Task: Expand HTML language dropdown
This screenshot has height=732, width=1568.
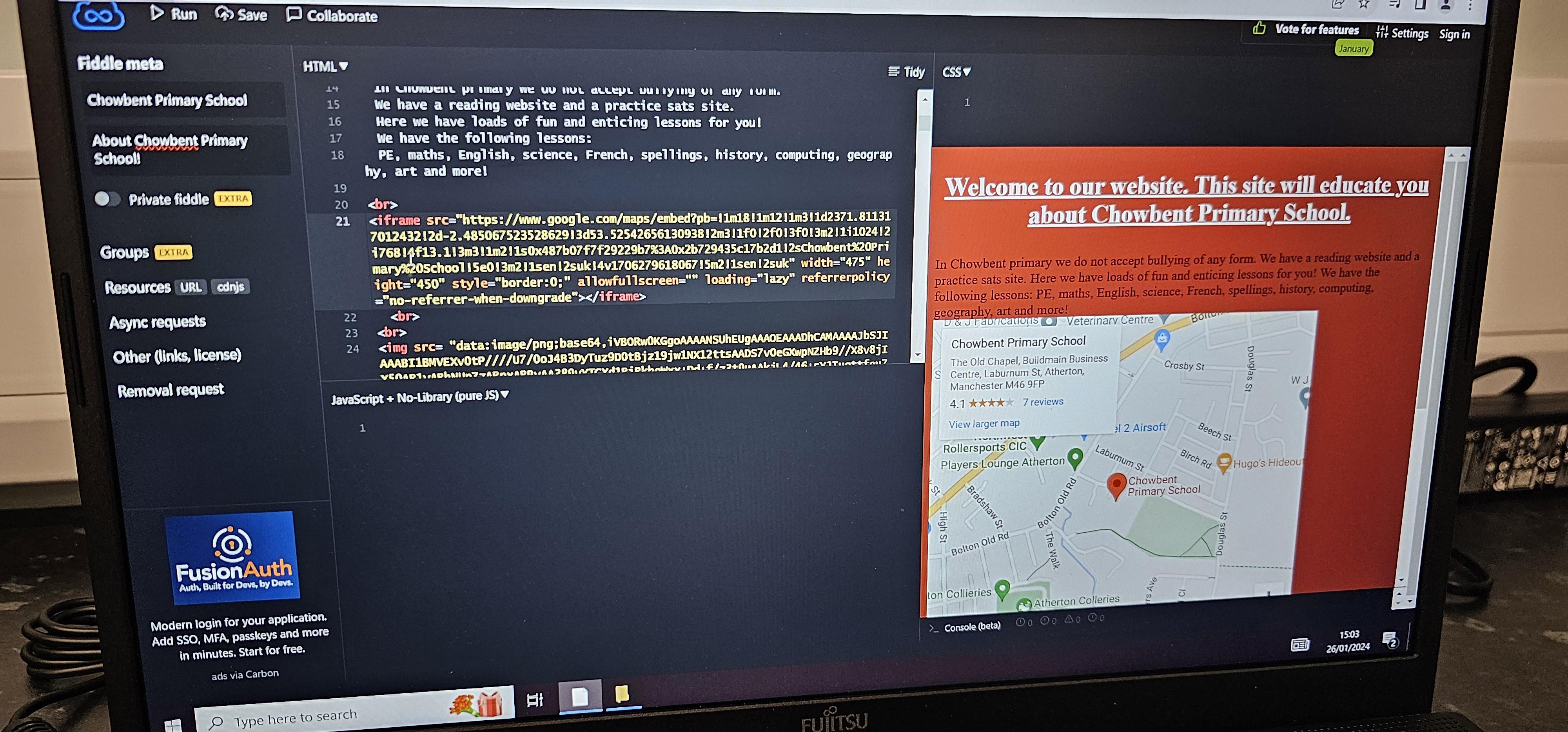Action: tap(325, 66)
